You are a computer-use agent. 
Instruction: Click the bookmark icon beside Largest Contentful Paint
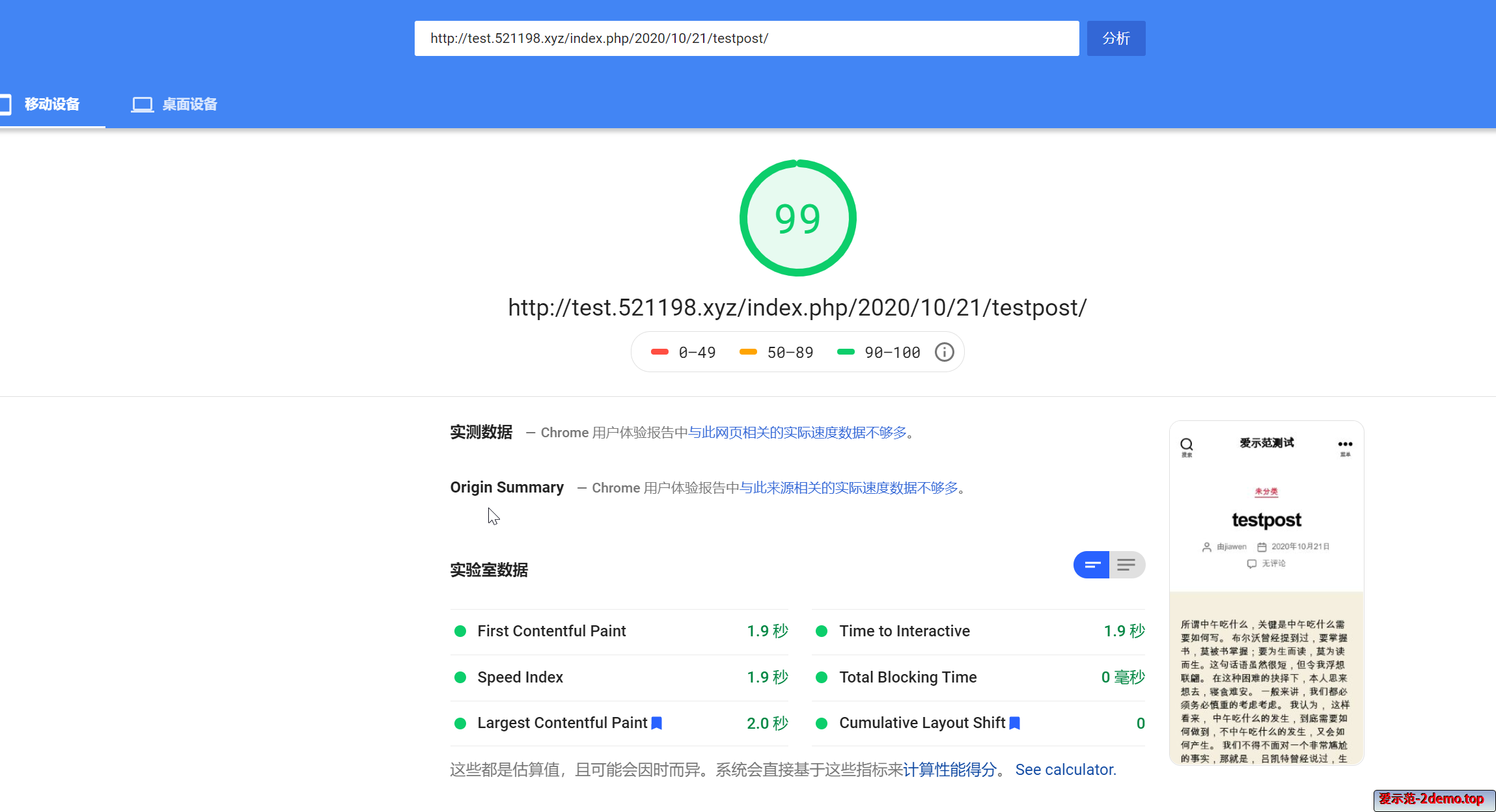pyautogui.click(x=657, y=723)
